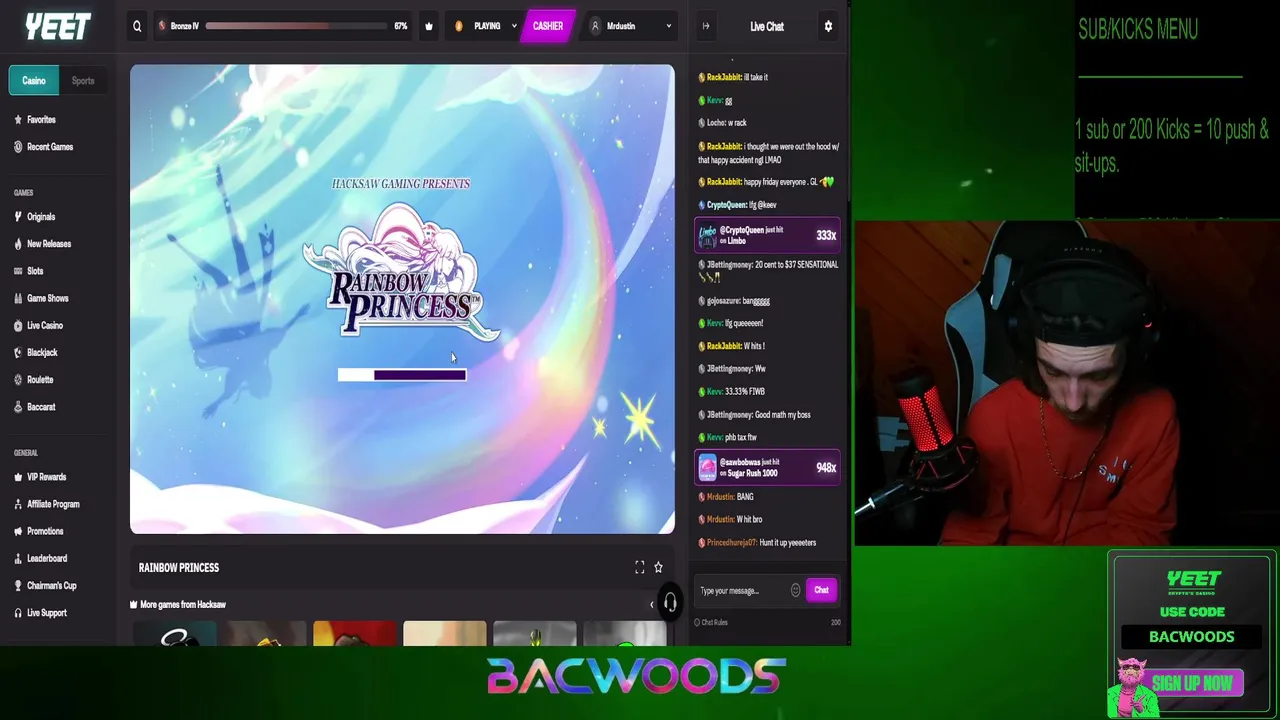This screenshot has height=720, width=1280.
Task: Click the CryptoQueen Limbo 333x win card
Action: point(768,236)
